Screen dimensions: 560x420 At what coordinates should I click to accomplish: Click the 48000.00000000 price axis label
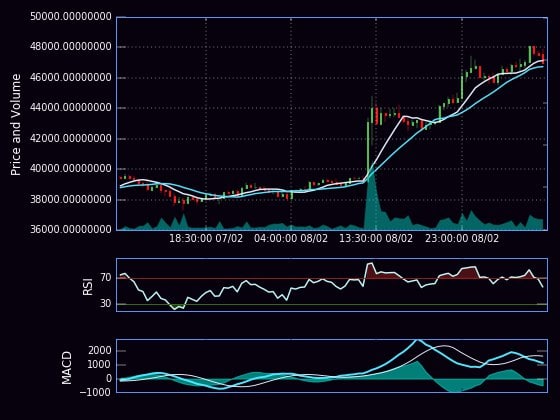(70, 47)
